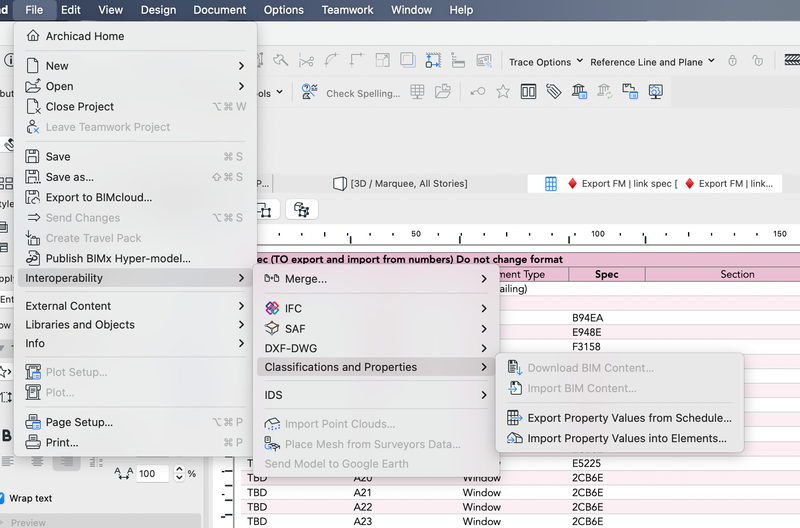Click the Save disk icon in menu
Screen dimensions: 800x528
click(x=32, y=157)
